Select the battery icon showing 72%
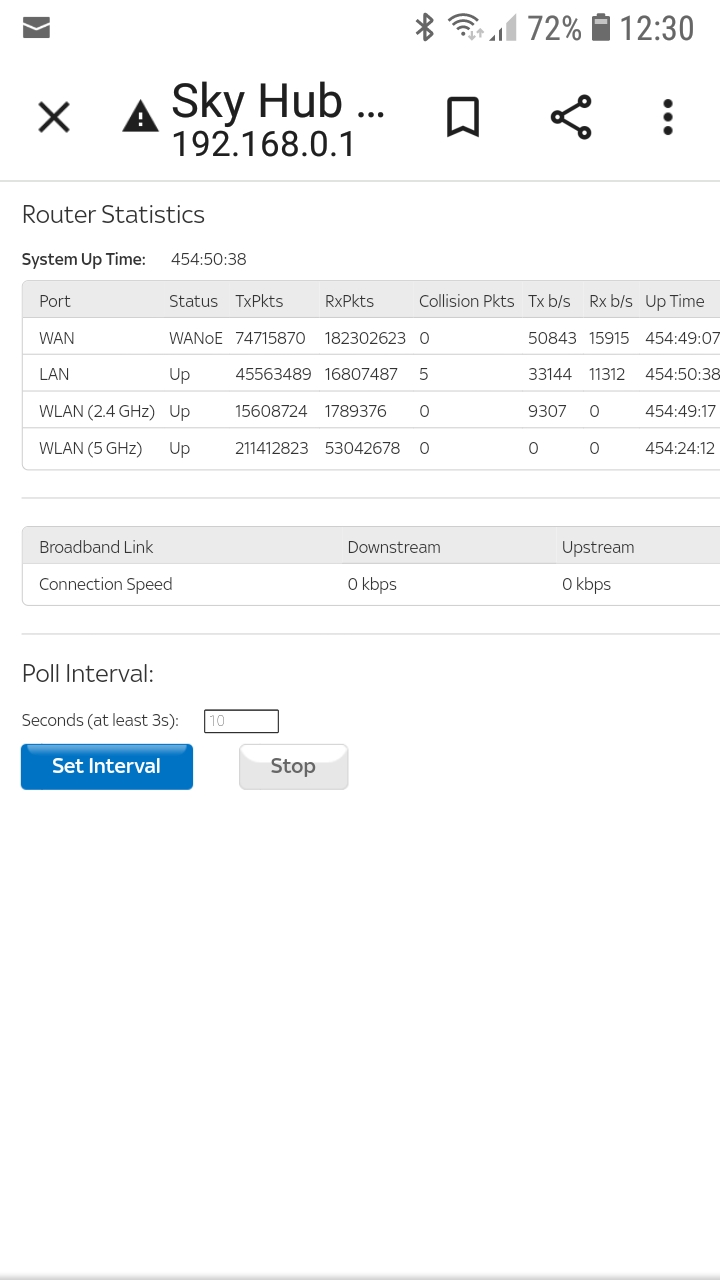The image size is (720, 1280). point(601,28)
